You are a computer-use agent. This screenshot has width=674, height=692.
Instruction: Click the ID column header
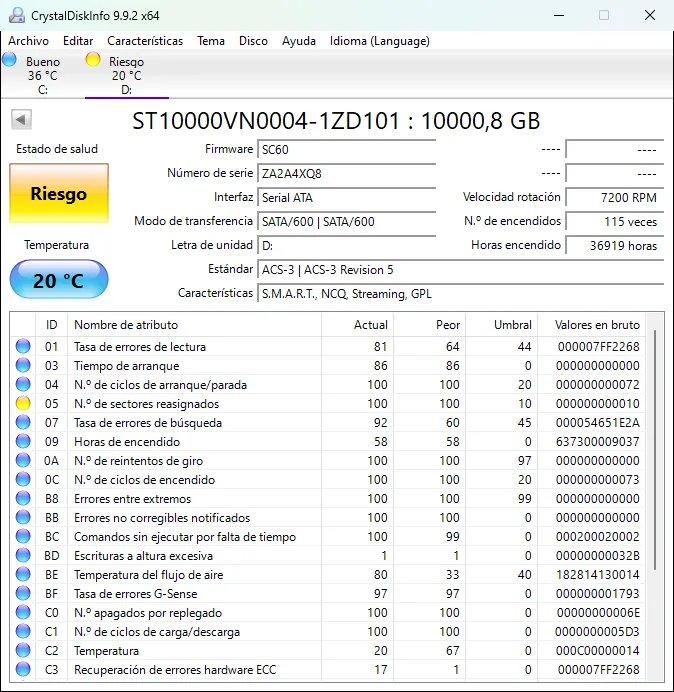tap(51, 325)
